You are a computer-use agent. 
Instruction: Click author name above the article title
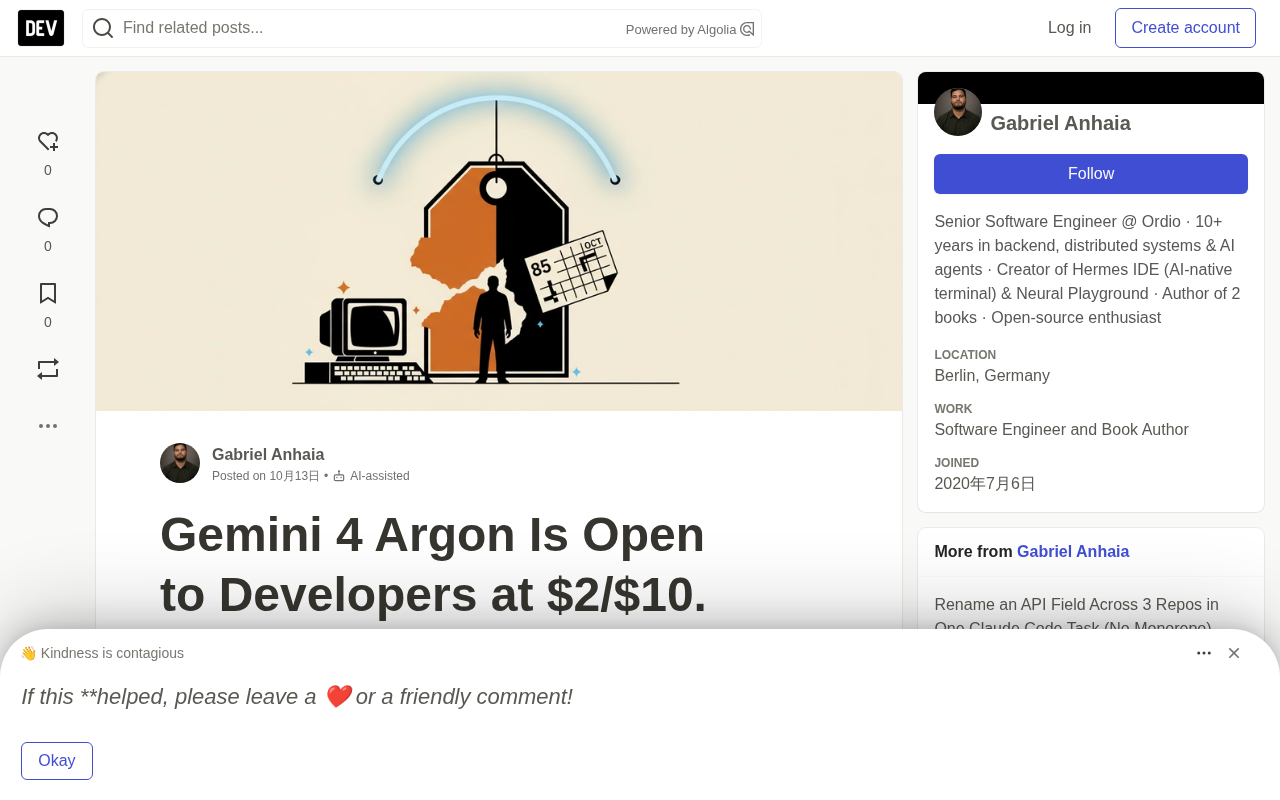pos(268,455)
